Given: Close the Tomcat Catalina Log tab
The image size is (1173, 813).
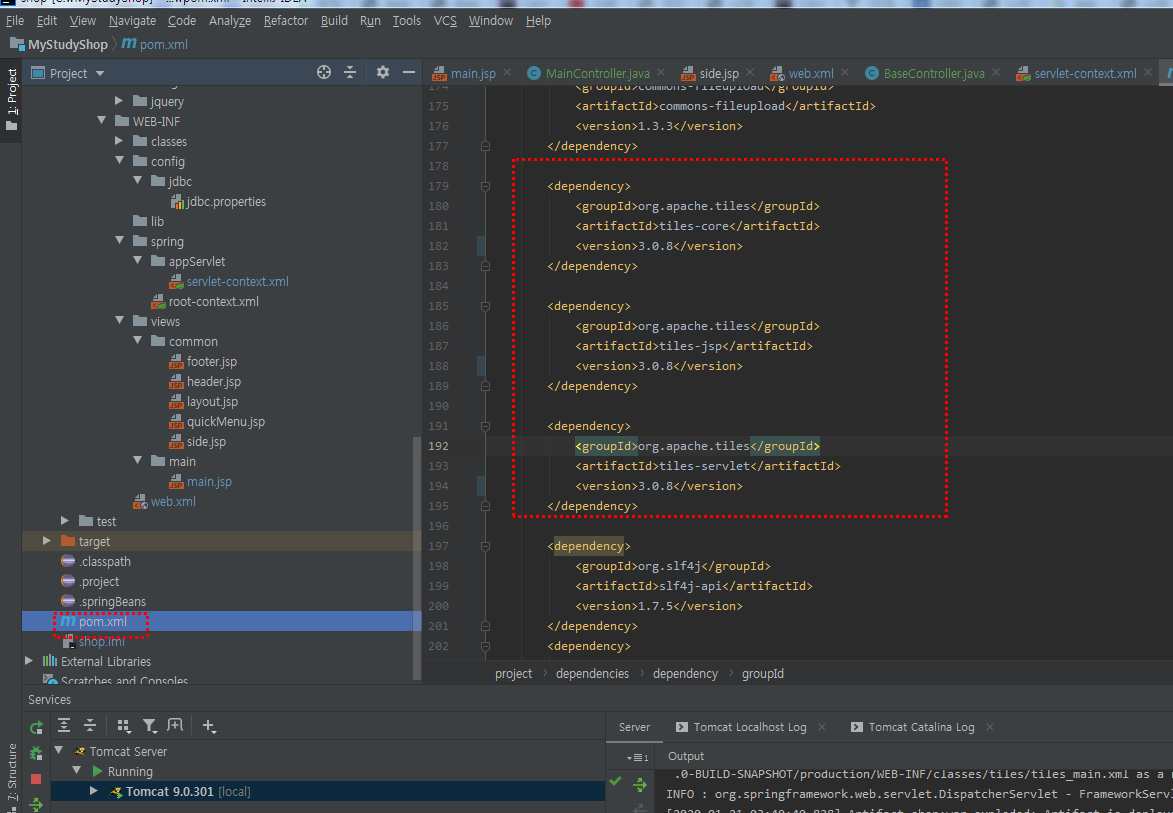Looking at the screenshot, I should (990, 727).
